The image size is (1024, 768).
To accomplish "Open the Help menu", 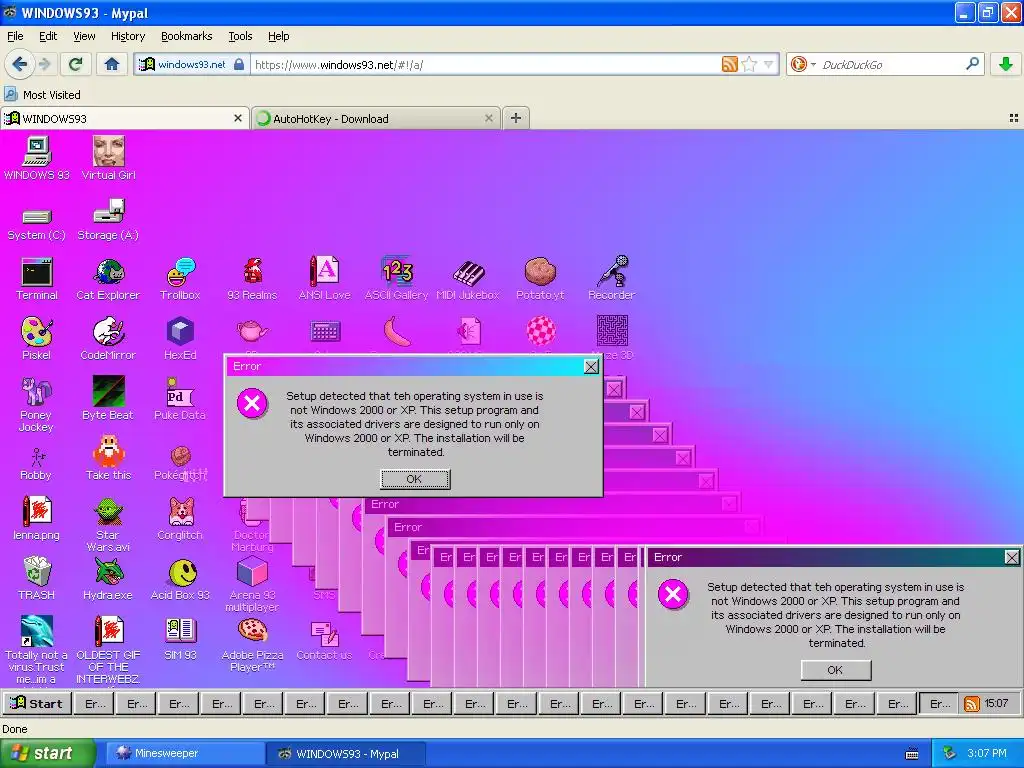I will pyautogui.click(x=278, y=36).
